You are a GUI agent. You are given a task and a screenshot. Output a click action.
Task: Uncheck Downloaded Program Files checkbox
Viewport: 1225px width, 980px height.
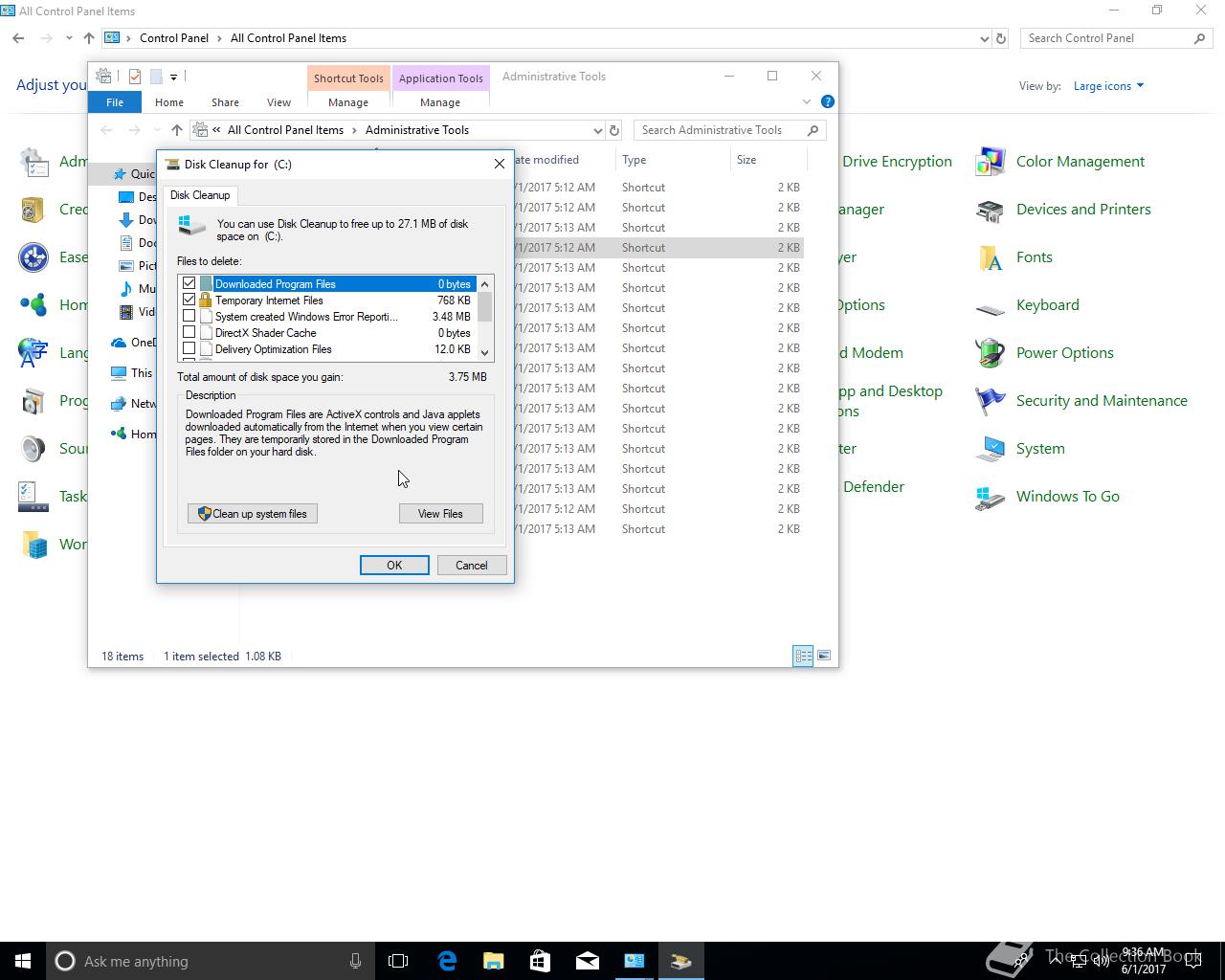189,283
